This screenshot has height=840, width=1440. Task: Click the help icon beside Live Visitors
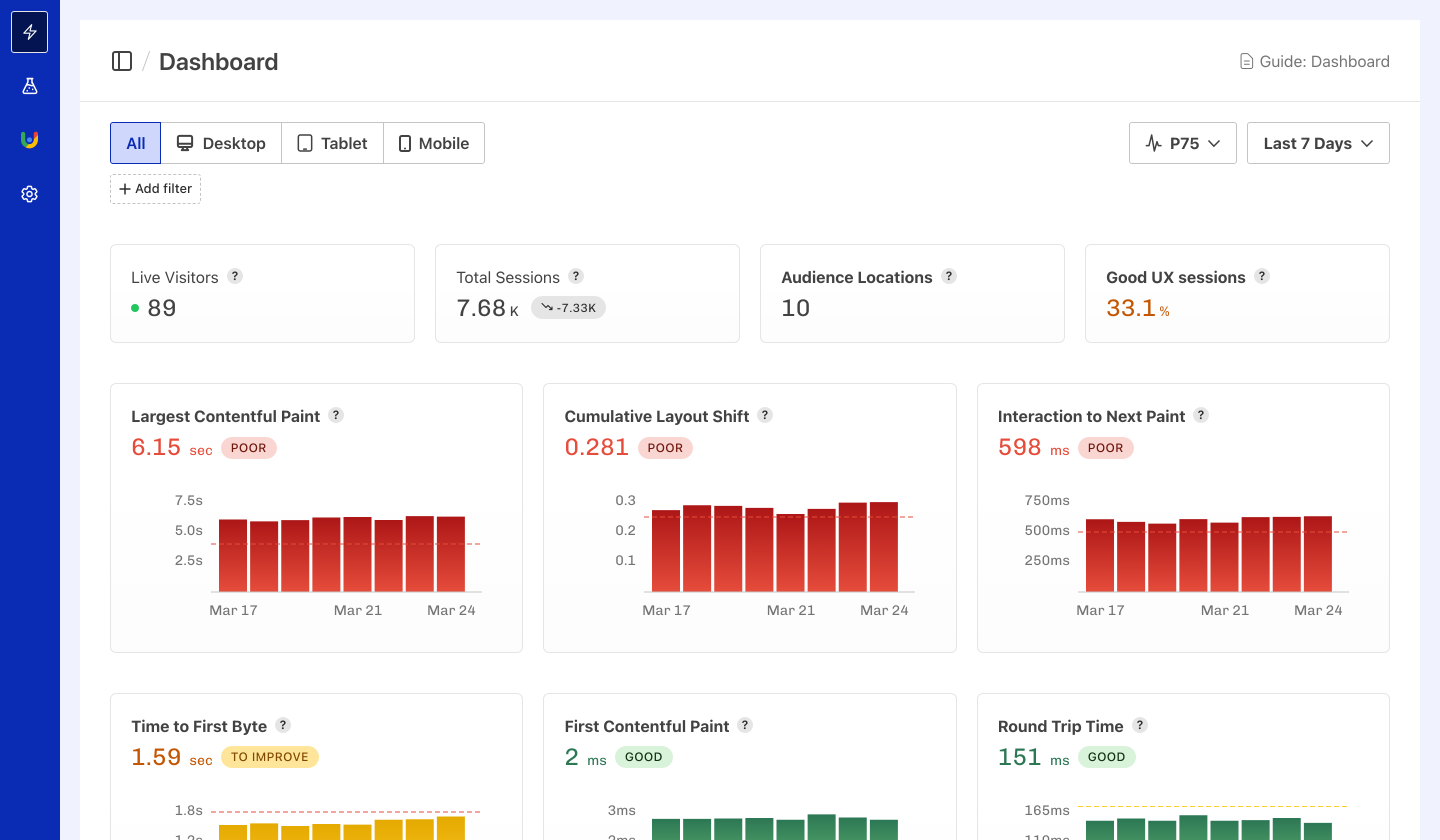pos(235,276)
